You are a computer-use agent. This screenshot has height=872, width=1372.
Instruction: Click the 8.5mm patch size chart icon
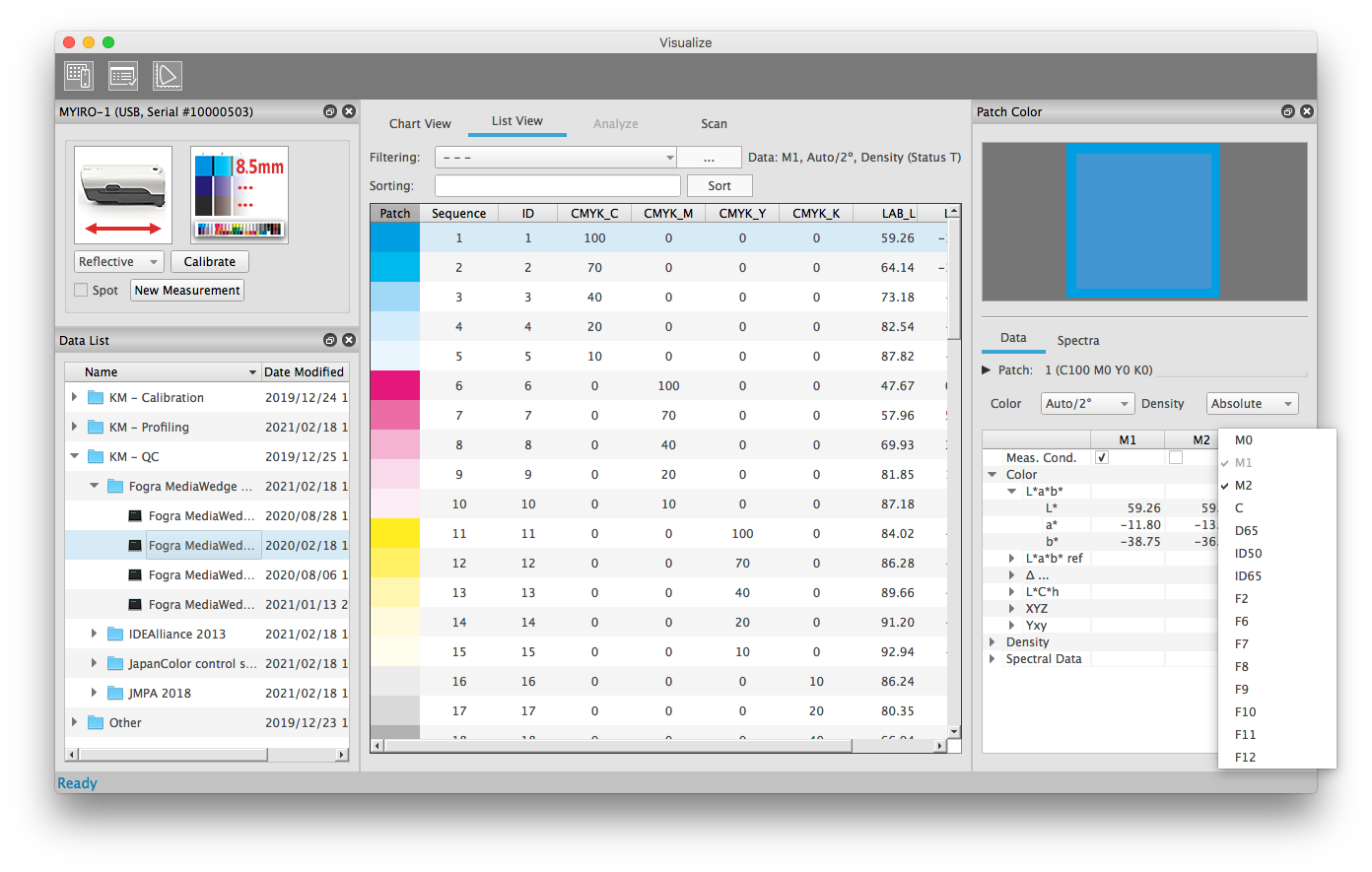click(240, 195)
